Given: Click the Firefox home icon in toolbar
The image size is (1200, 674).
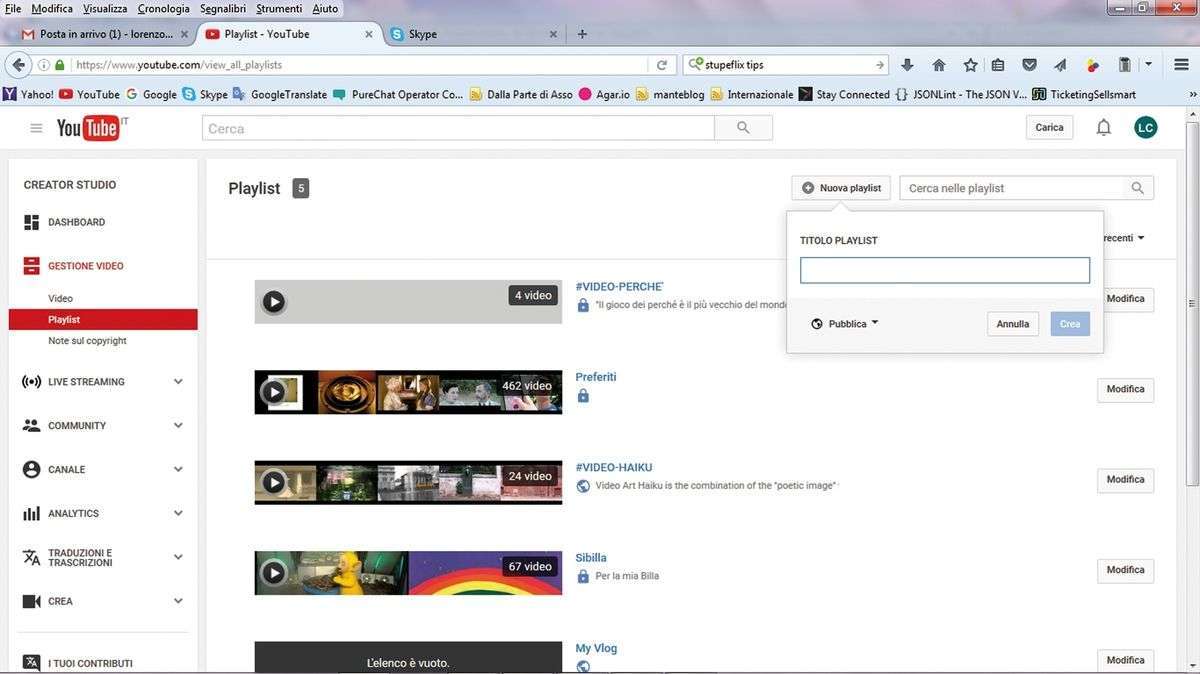Looking at the screenshot, I should coord(939,65).
